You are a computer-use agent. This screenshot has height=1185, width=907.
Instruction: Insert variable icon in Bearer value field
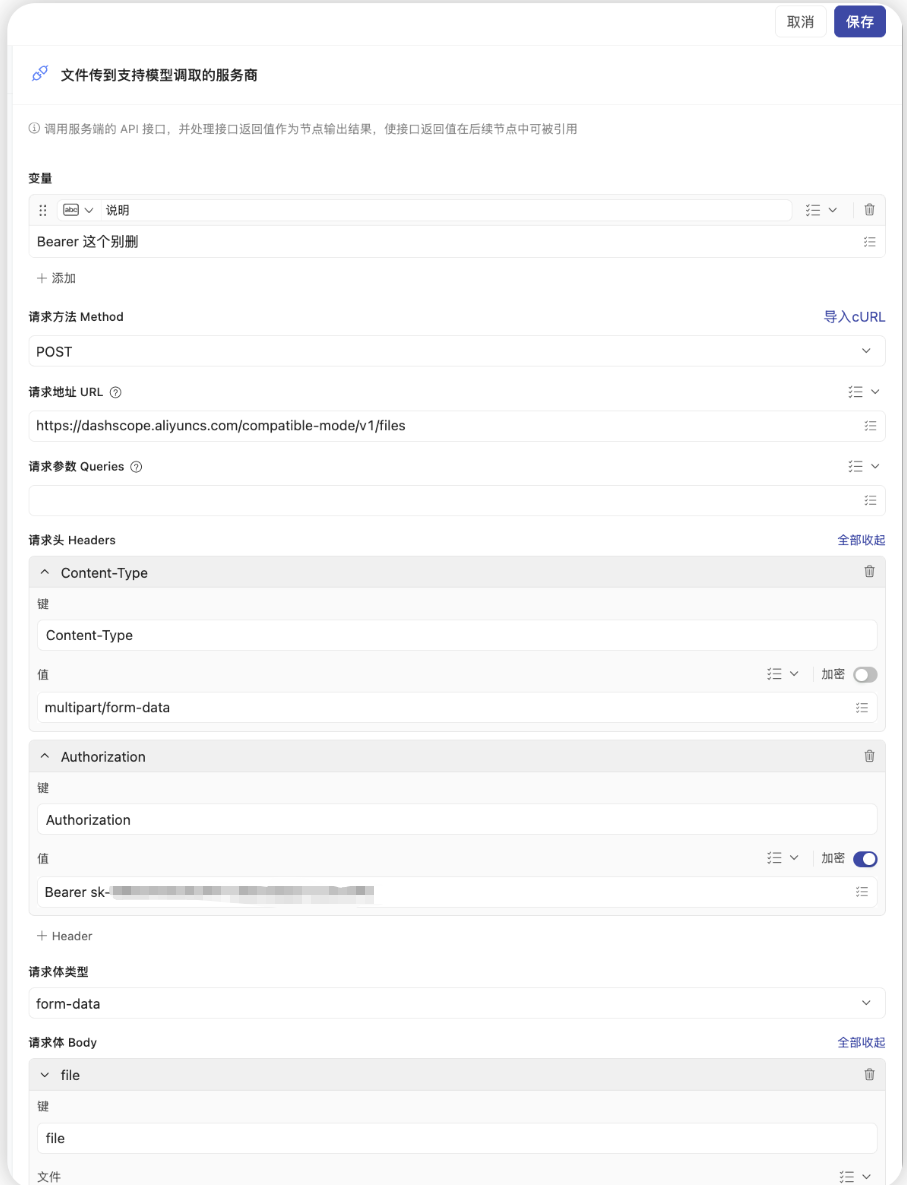coord(861,892)
